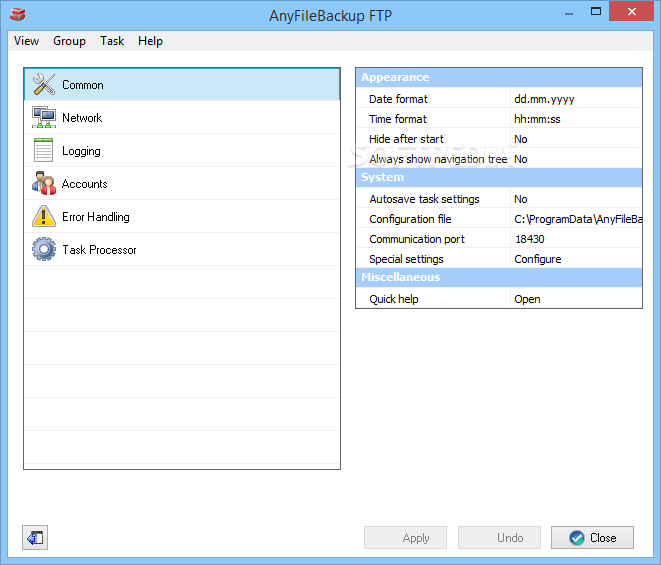The image size is (661, 565).
Task: Click the Accounts people icon
Action: click(43, 183)
